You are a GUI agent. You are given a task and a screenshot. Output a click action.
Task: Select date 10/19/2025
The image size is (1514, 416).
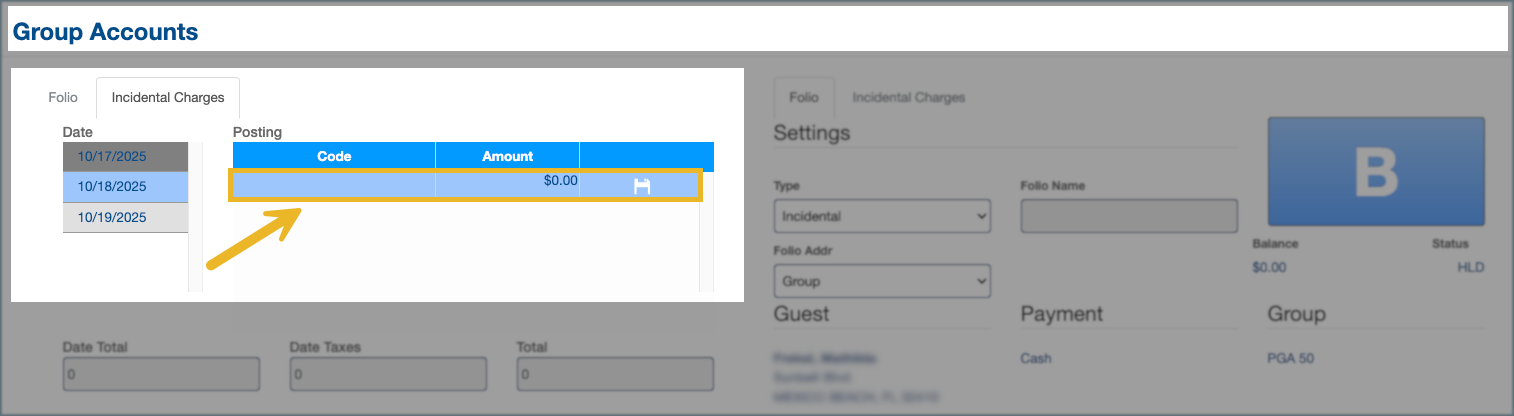click(x=125, y=217)
